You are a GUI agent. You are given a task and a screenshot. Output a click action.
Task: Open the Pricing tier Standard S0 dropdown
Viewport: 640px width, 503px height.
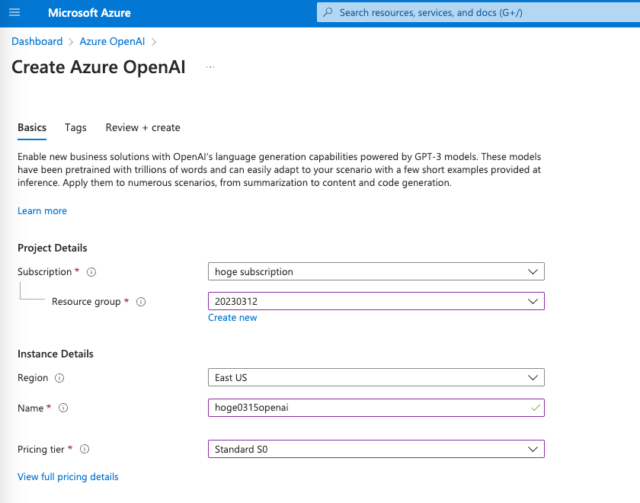pyautogui.click(x=376, y=449)
